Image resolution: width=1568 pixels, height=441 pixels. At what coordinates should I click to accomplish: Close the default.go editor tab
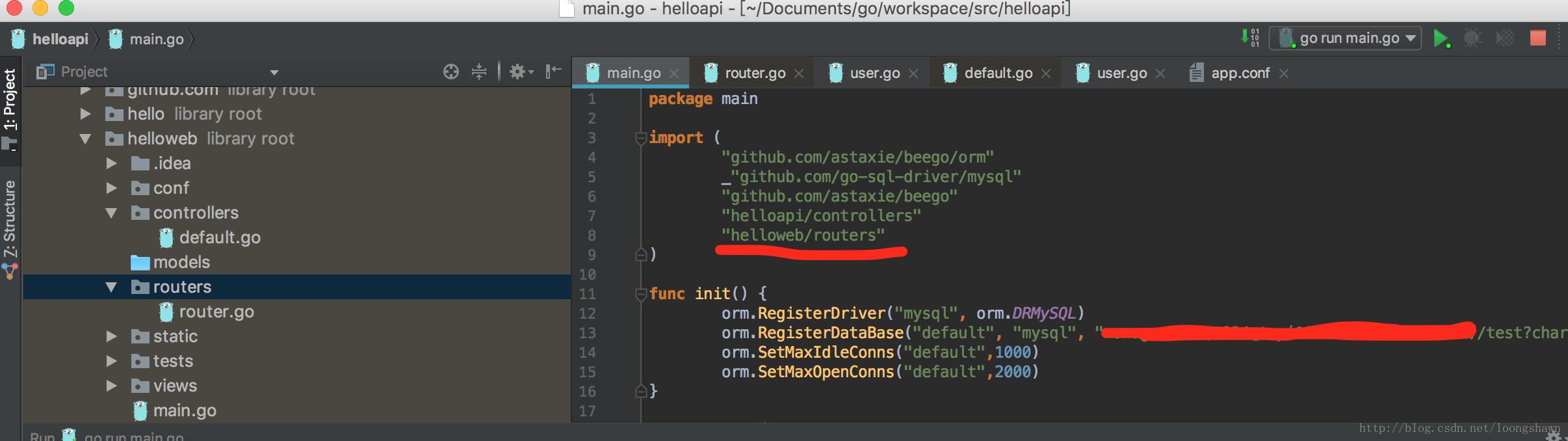click(x=1046, y=73)
